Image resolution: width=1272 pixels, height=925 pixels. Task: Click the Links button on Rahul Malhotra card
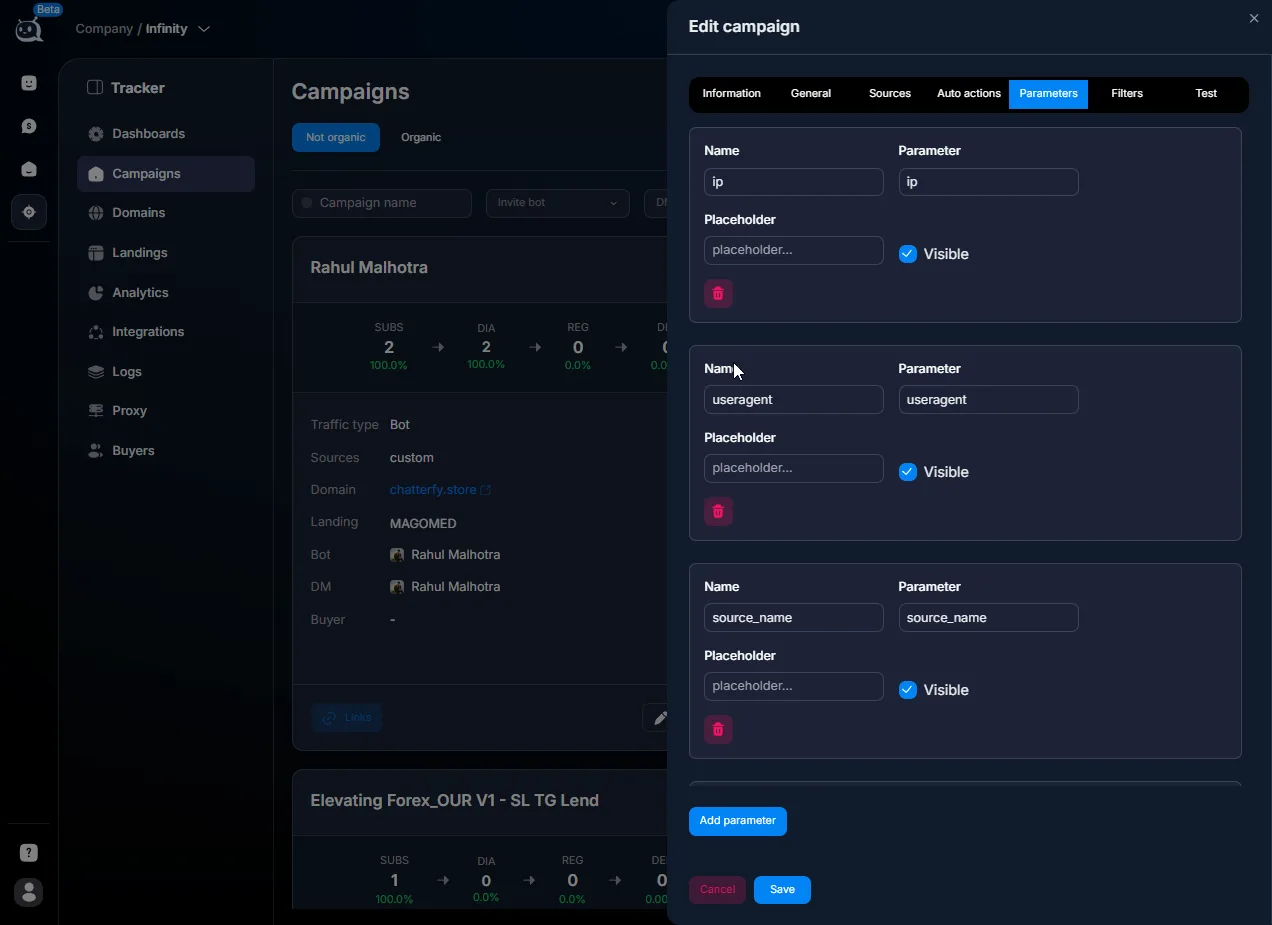(x=347, y=718)
